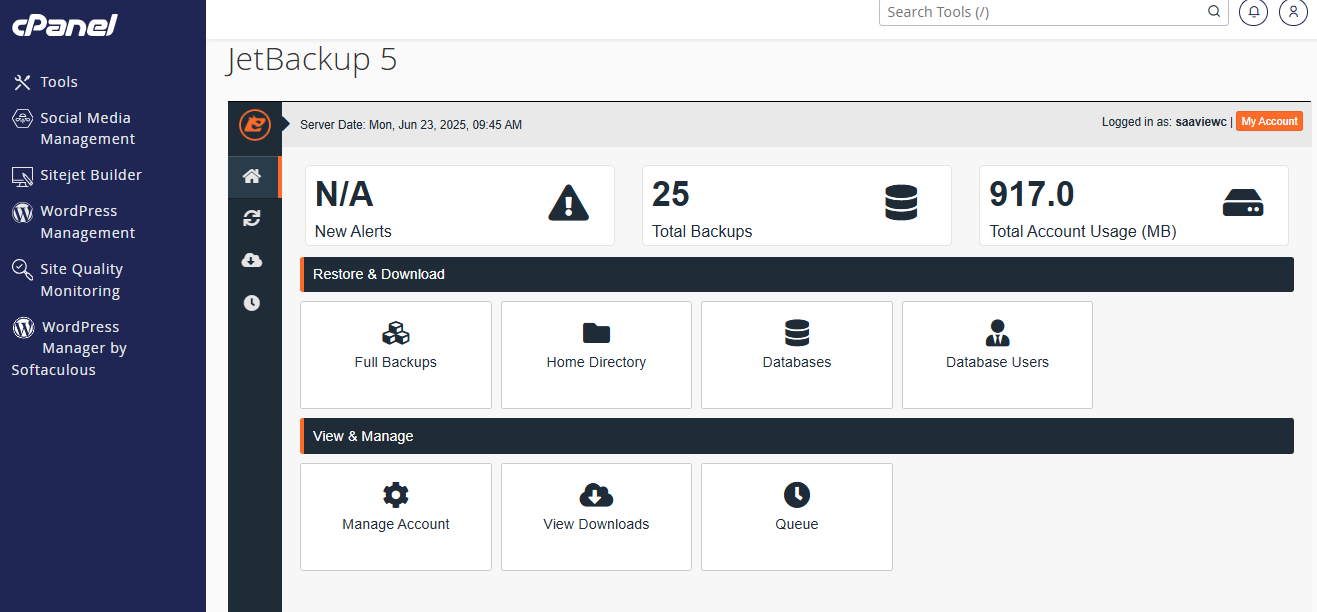Click the Home Directory folder icon
The height and width of the screenshot is (612, 1317).
tap(596, 333)
